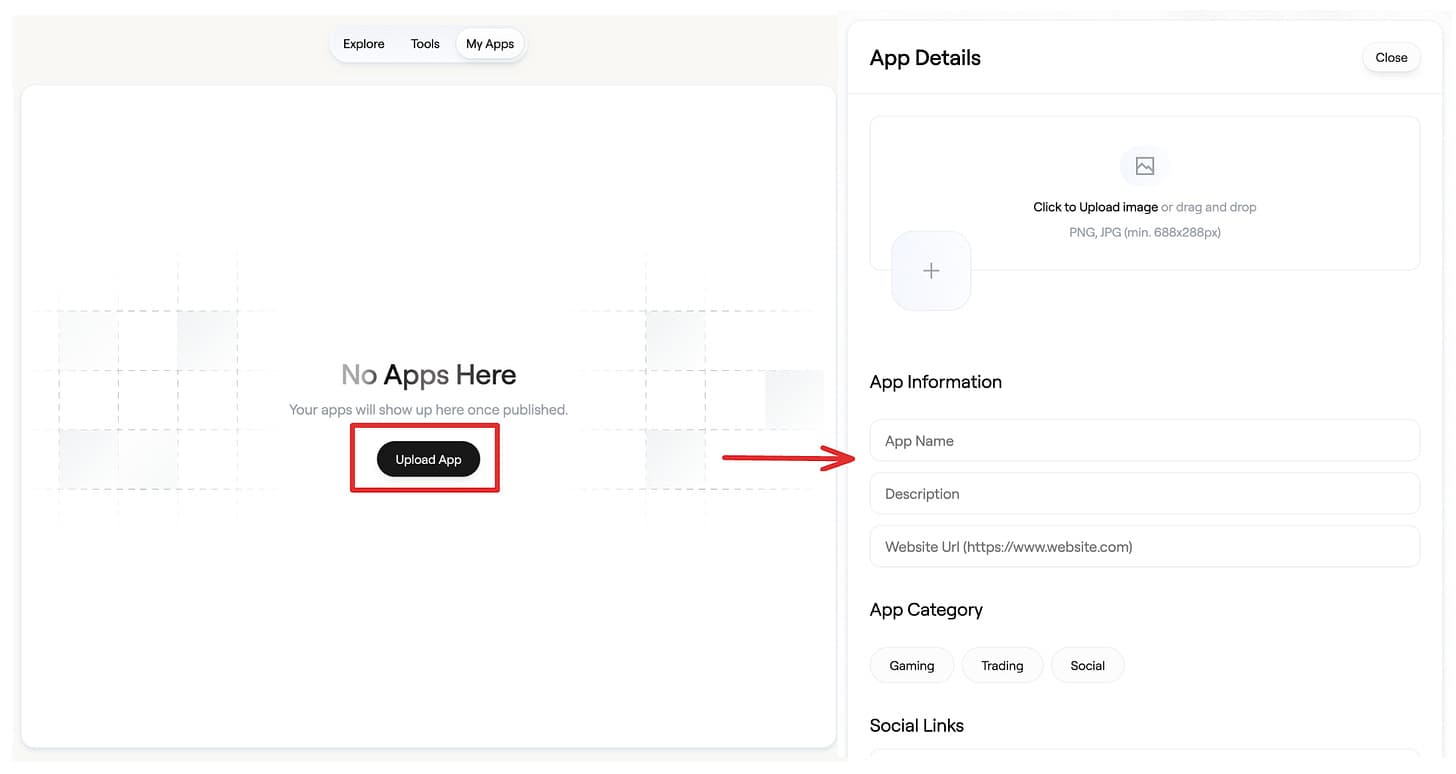Select the Trading category chip
1456x774 pixels.
pos(1002,665)
